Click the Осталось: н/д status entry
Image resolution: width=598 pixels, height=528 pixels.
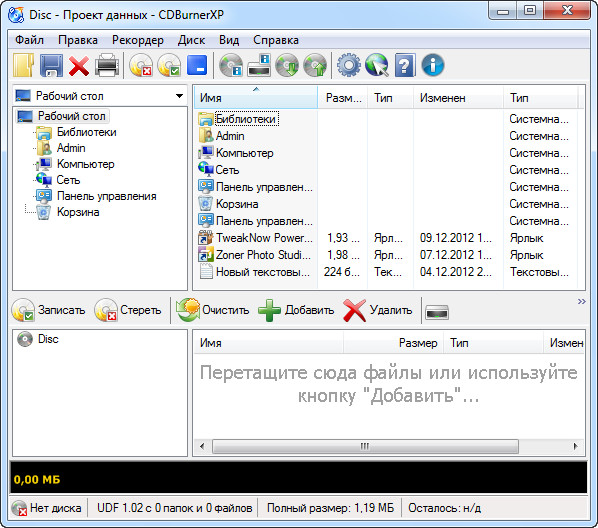[x=444, y=508]
